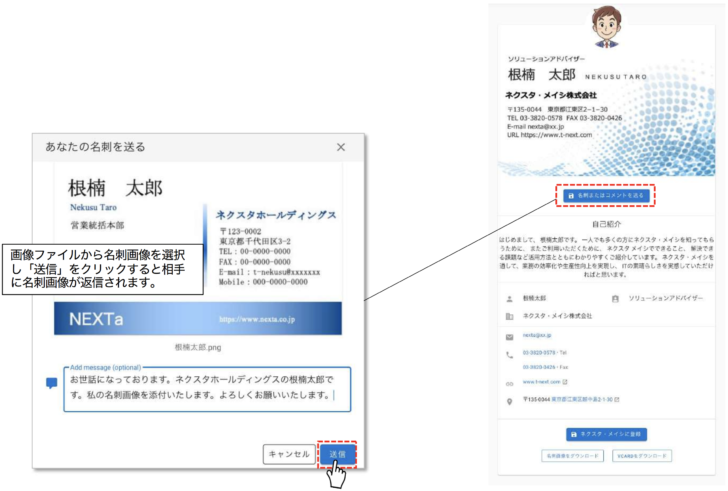This screenshot has width=728, height=491.
Task: Click the map location pin icon
Action: click(x=509, y=401)
